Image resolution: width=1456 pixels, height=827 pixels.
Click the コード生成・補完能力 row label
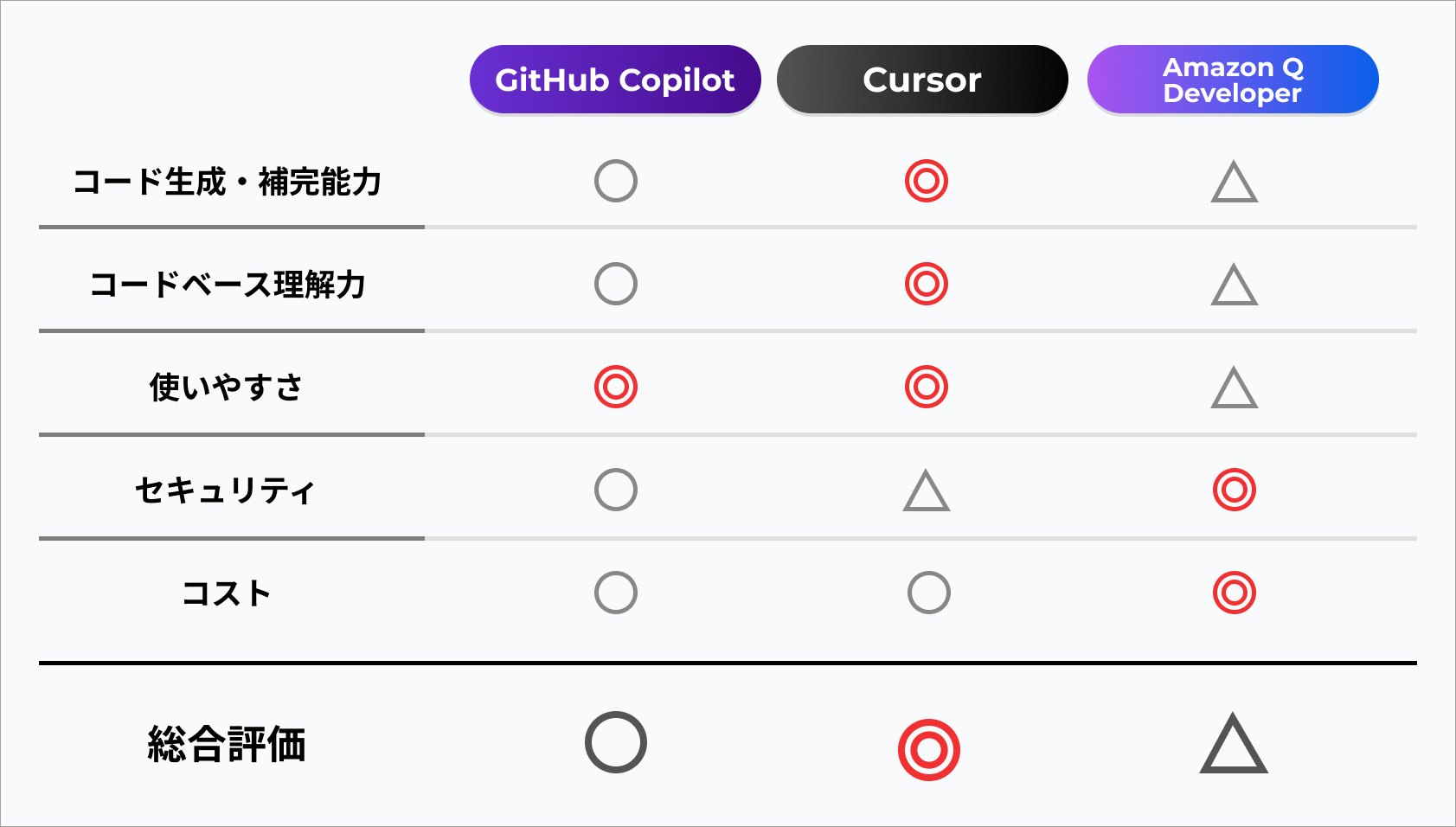(228, 183)
